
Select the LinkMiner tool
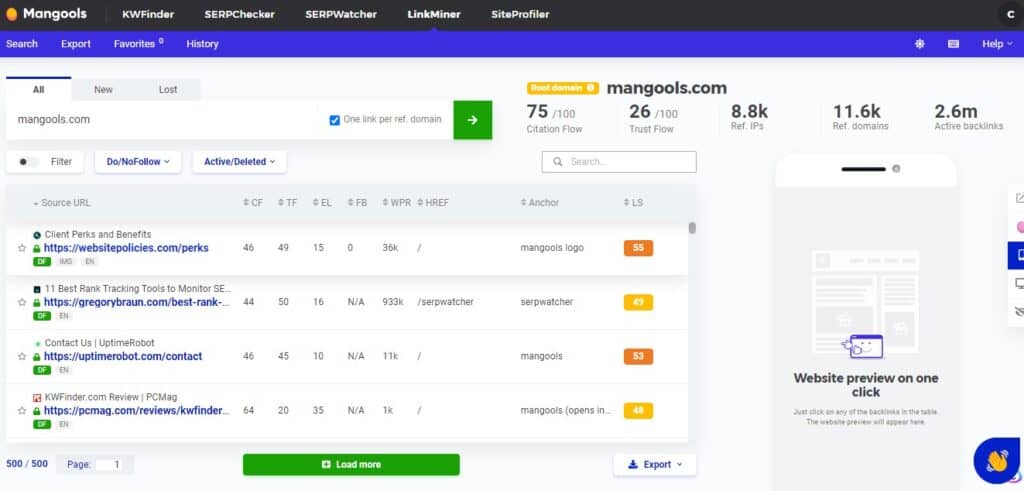click(x=434, y=14)
